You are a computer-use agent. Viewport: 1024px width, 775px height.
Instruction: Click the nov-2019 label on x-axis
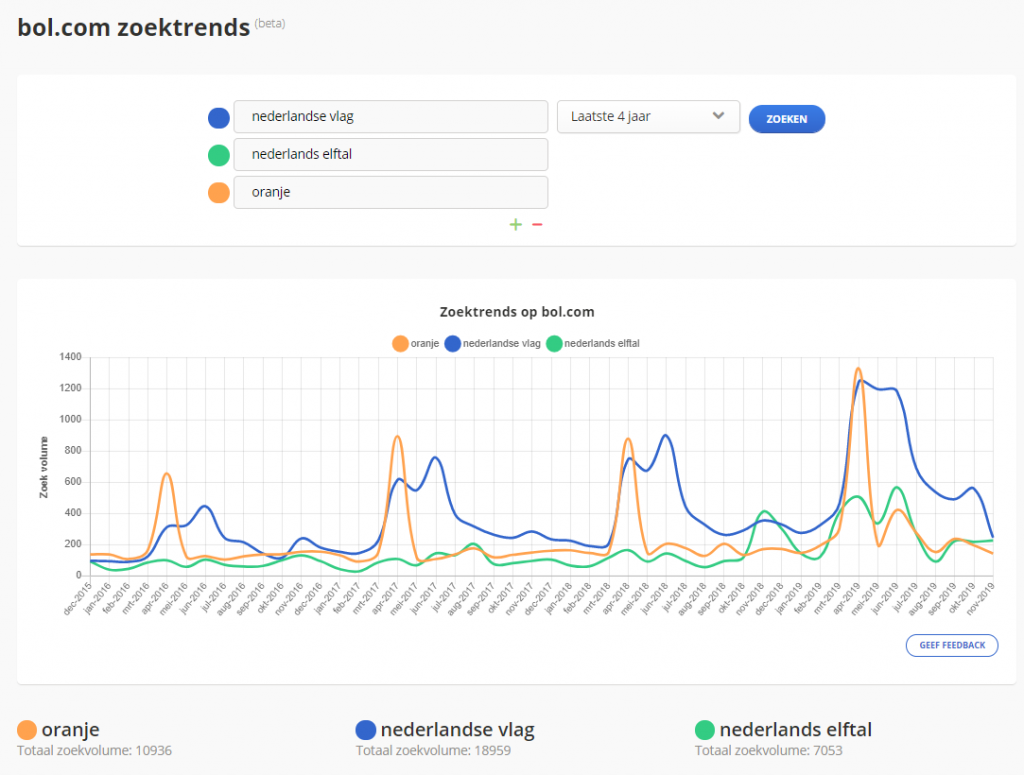coord(981,599)
